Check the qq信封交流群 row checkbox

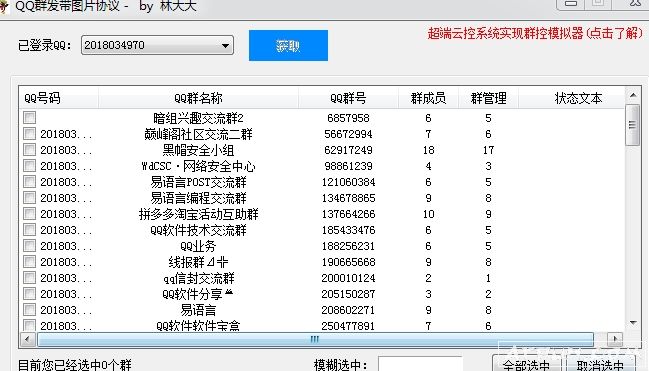[x=29, y=277]
